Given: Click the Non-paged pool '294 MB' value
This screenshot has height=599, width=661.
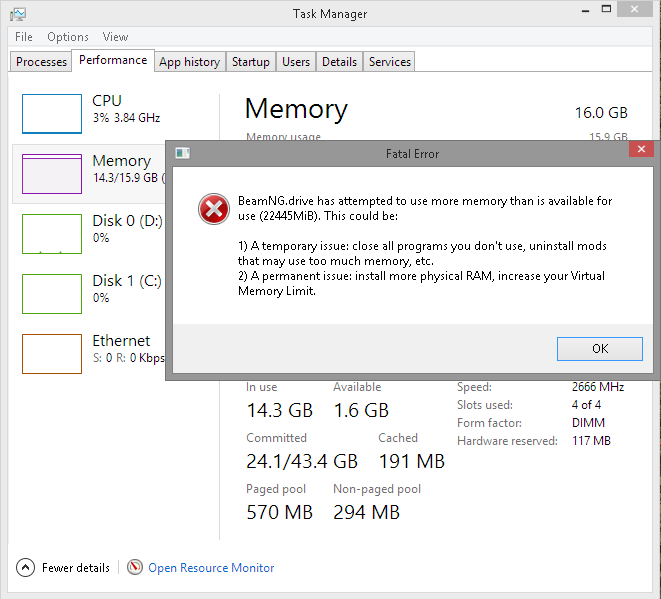Looking at the screenshot, I should pos(366,512).
